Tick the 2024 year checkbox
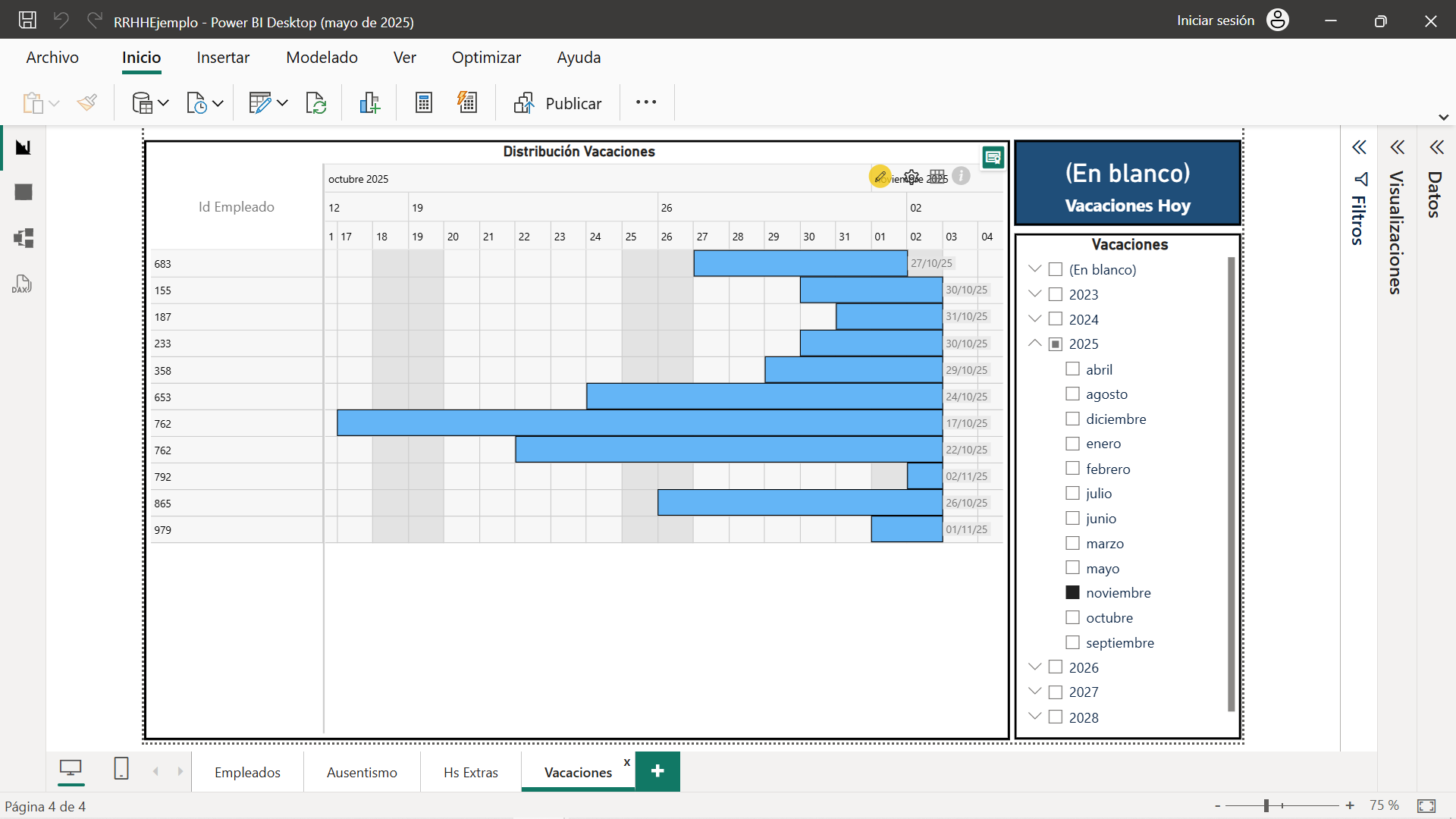This screenshot has height=819, width=1456. click(x=1056, y=319)
